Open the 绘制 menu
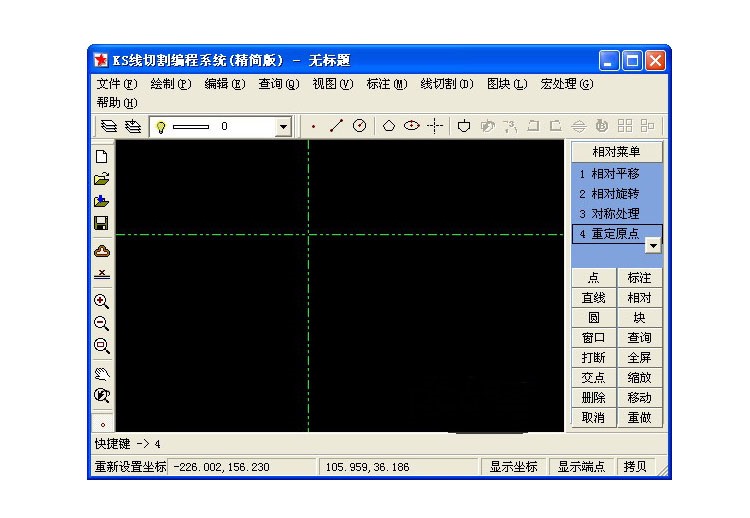Viewport: 750px width, 518px height. 170,84
